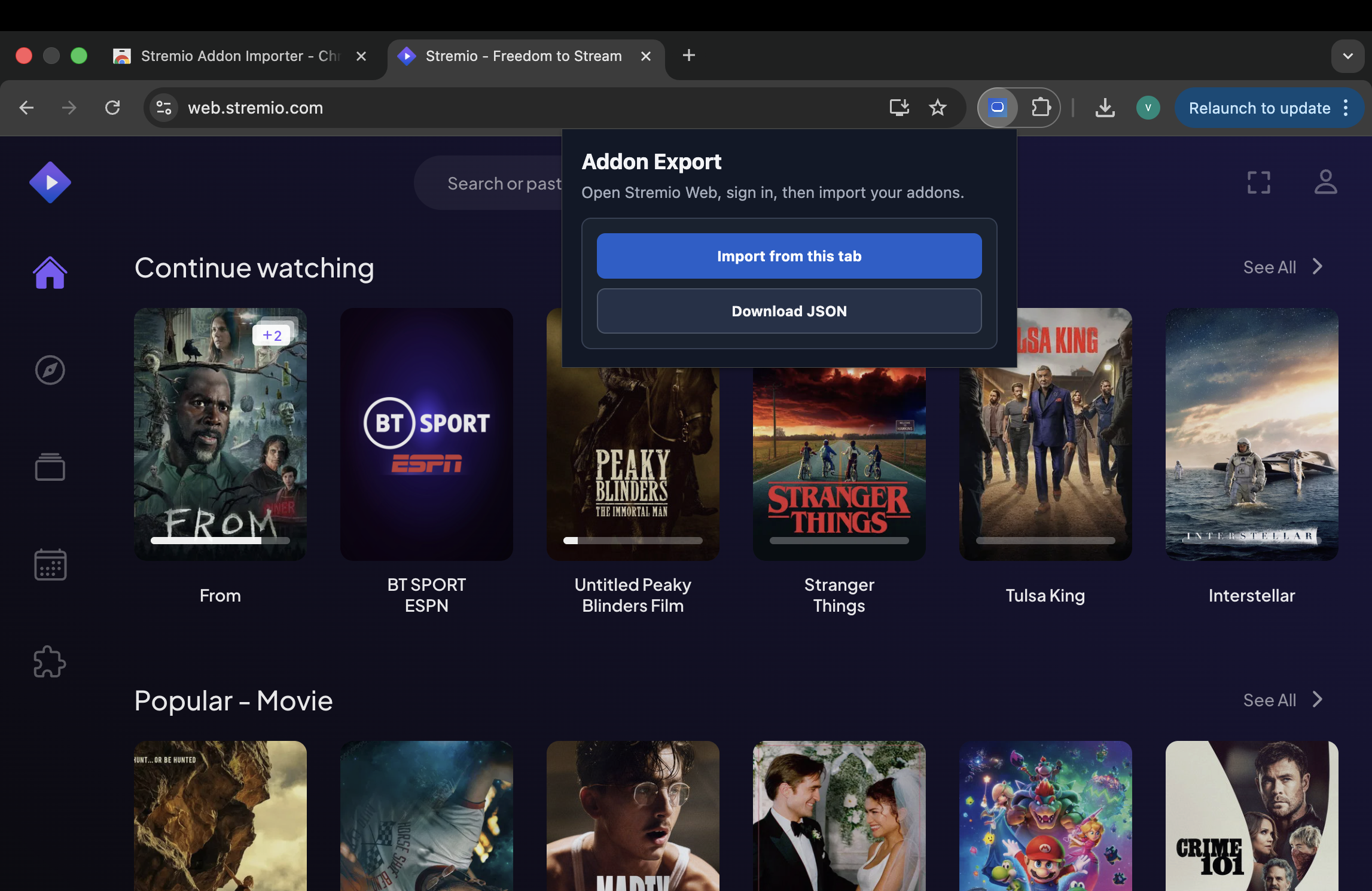Click Download JSON button
1372x891 pixels.
(789, 311)
